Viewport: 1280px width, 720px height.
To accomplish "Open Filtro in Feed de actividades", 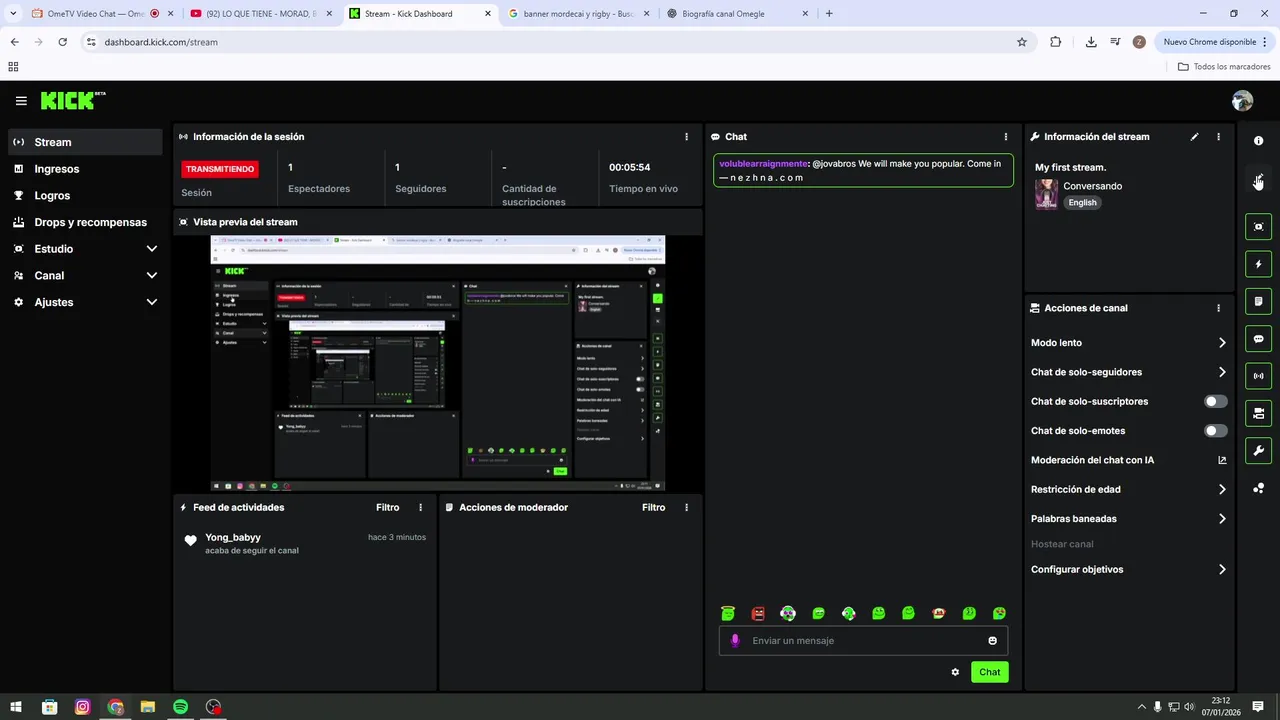I will pos(387,508).
